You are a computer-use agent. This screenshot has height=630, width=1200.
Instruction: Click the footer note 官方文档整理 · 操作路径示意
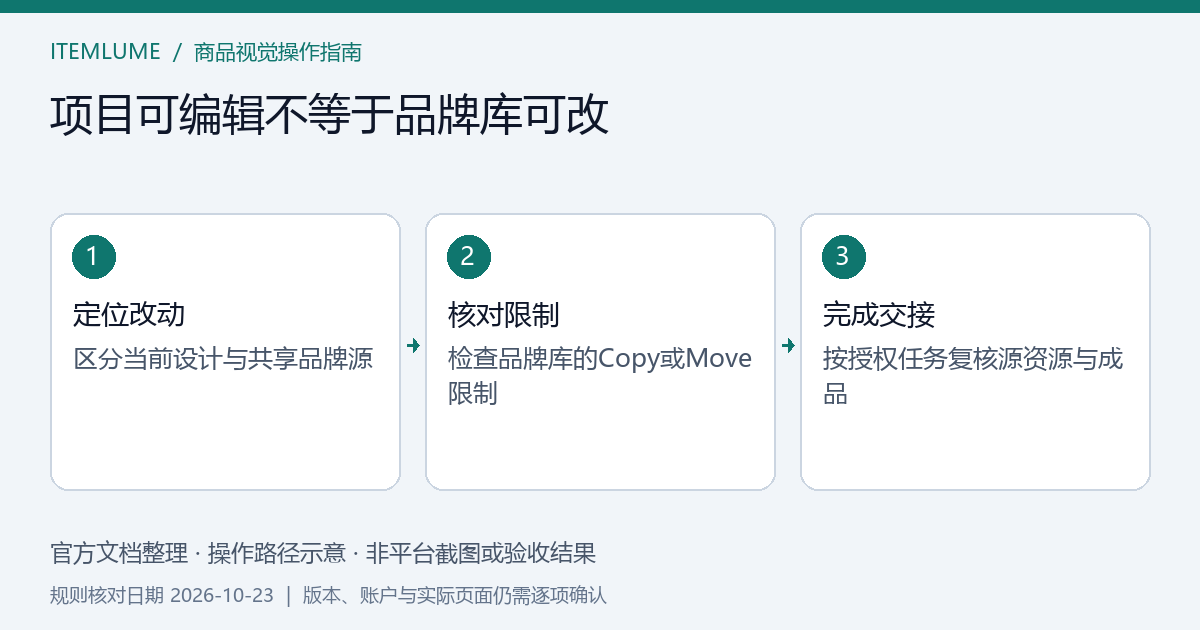click(x=199, y=553)
